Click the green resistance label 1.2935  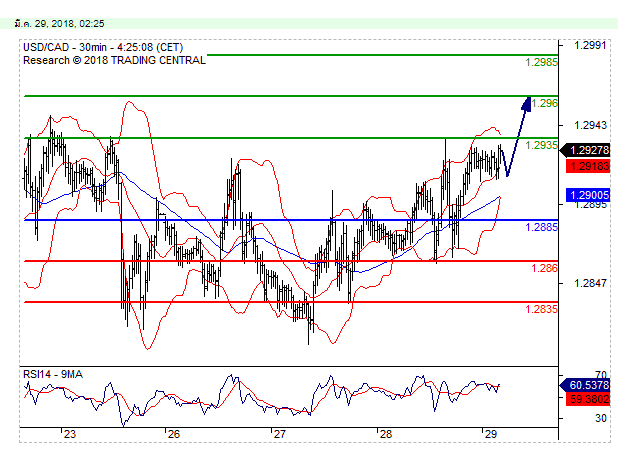(541, 145)
